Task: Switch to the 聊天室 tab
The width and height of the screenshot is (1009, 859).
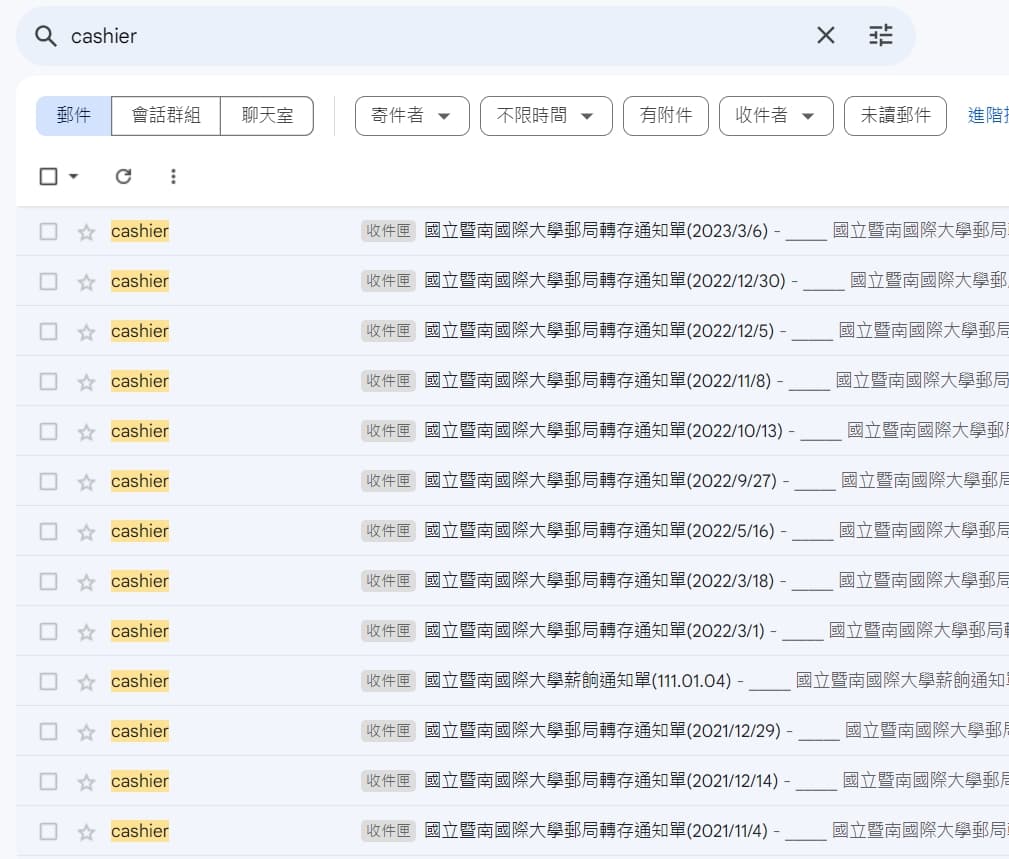Action: click(267, 116)
